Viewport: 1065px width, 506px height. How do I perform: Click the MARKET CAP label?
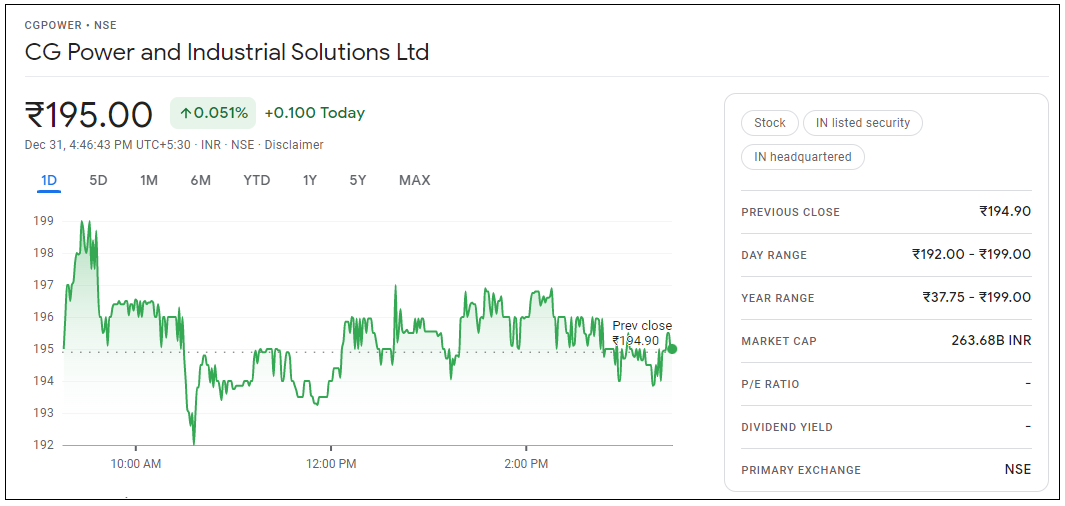coord(779,341)
